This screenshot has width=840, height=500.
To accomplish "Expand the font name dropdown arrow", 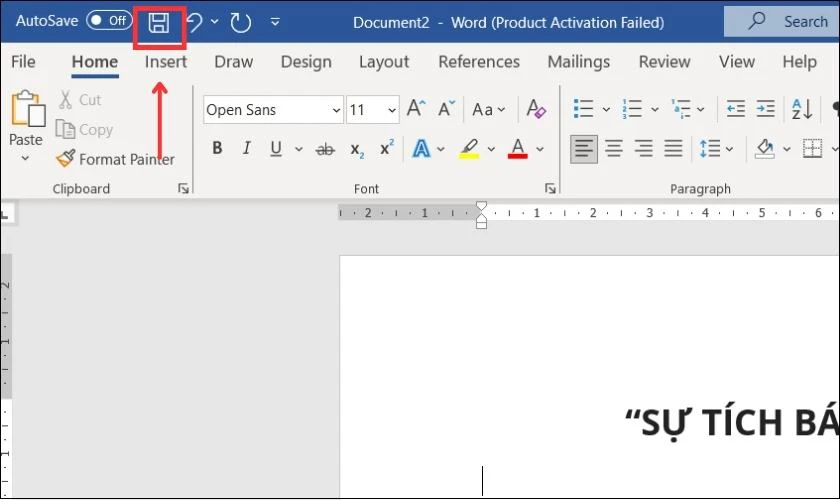I will [x=336, y=110].
